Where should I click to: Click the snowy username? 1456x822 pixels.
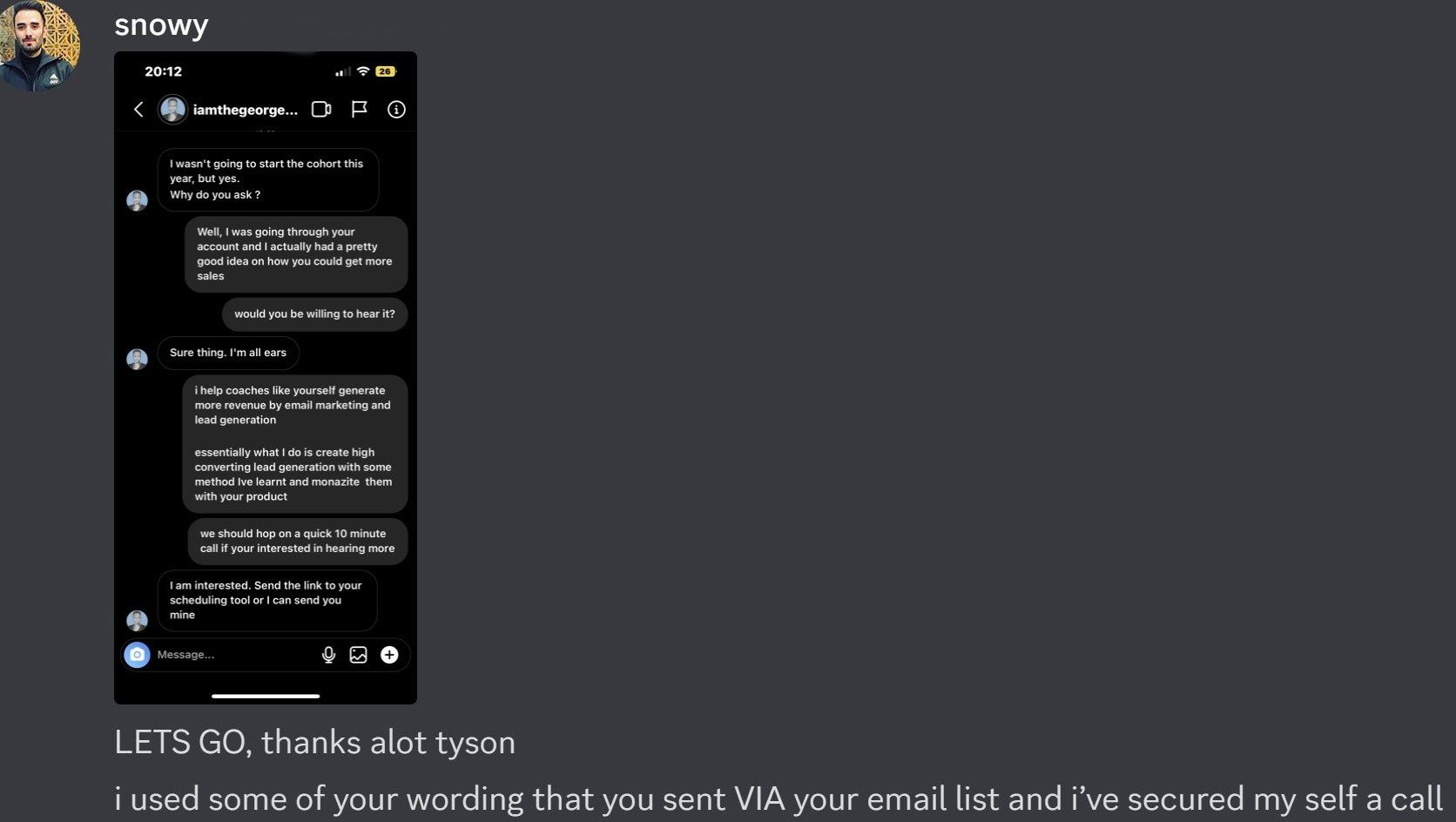pos(161,24)
